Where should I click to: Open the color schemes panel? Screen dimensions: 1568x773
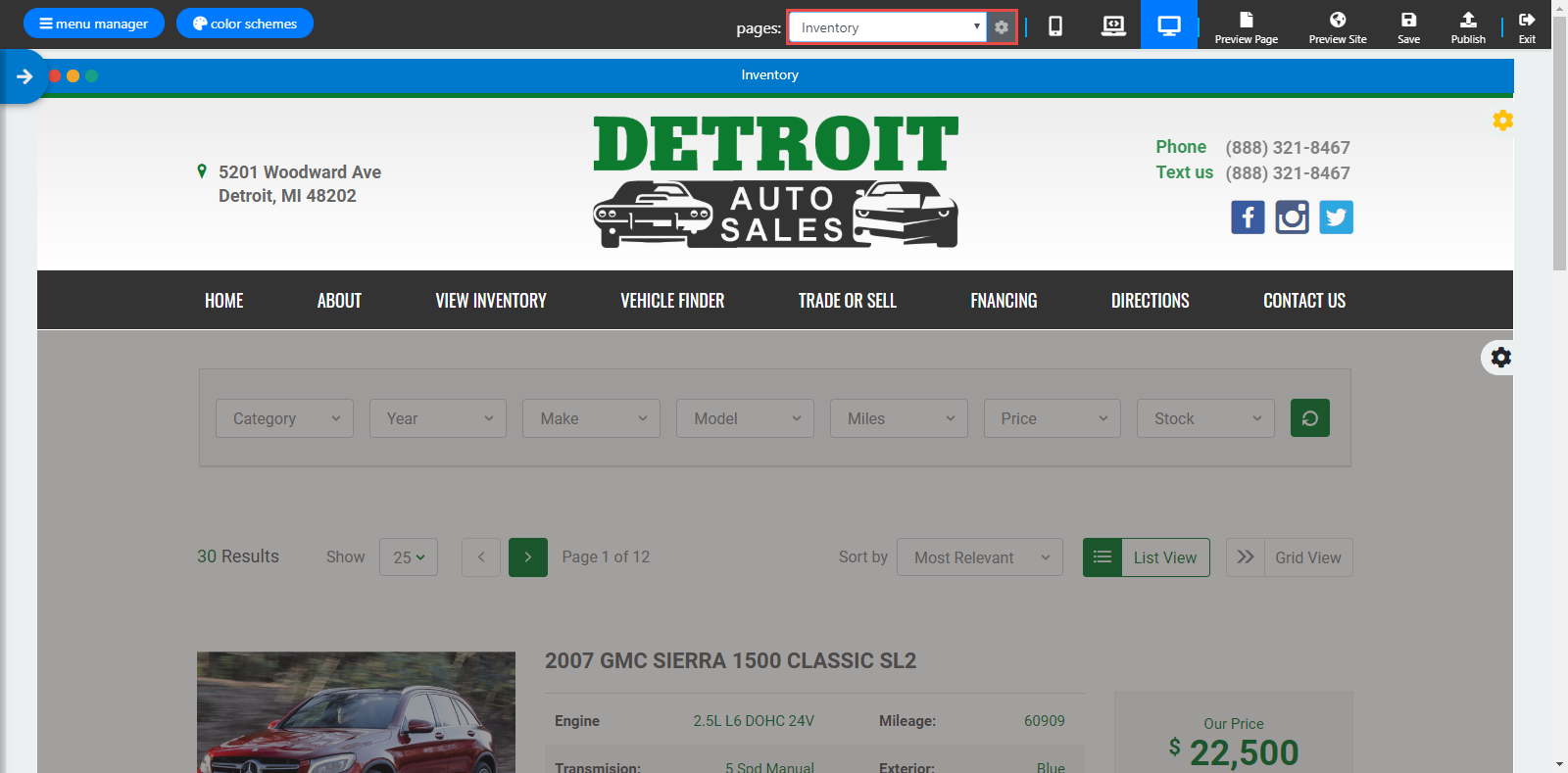point(245,24)
